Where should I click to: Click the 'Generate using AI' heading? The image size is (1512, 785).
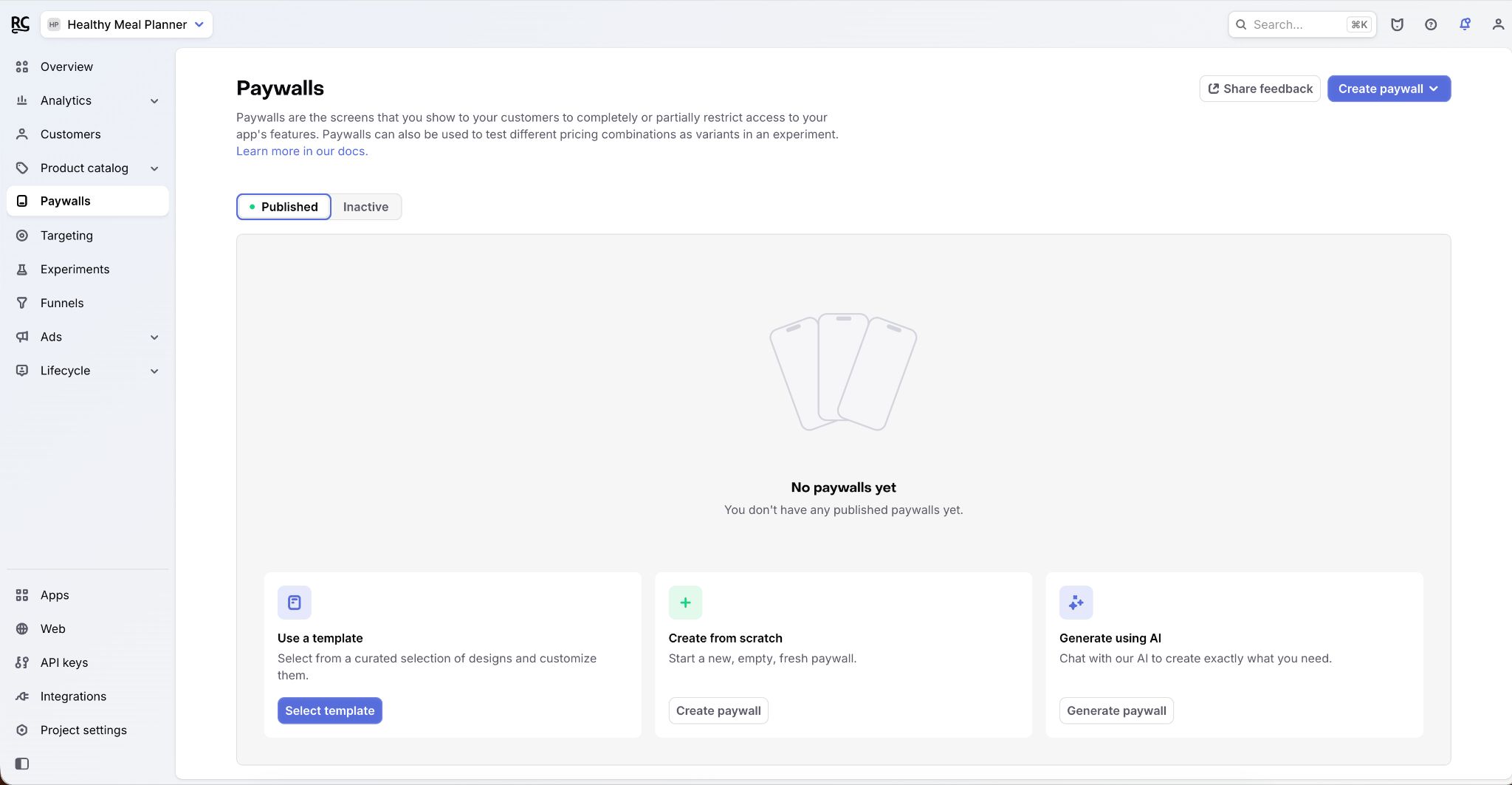[1110, 638]
